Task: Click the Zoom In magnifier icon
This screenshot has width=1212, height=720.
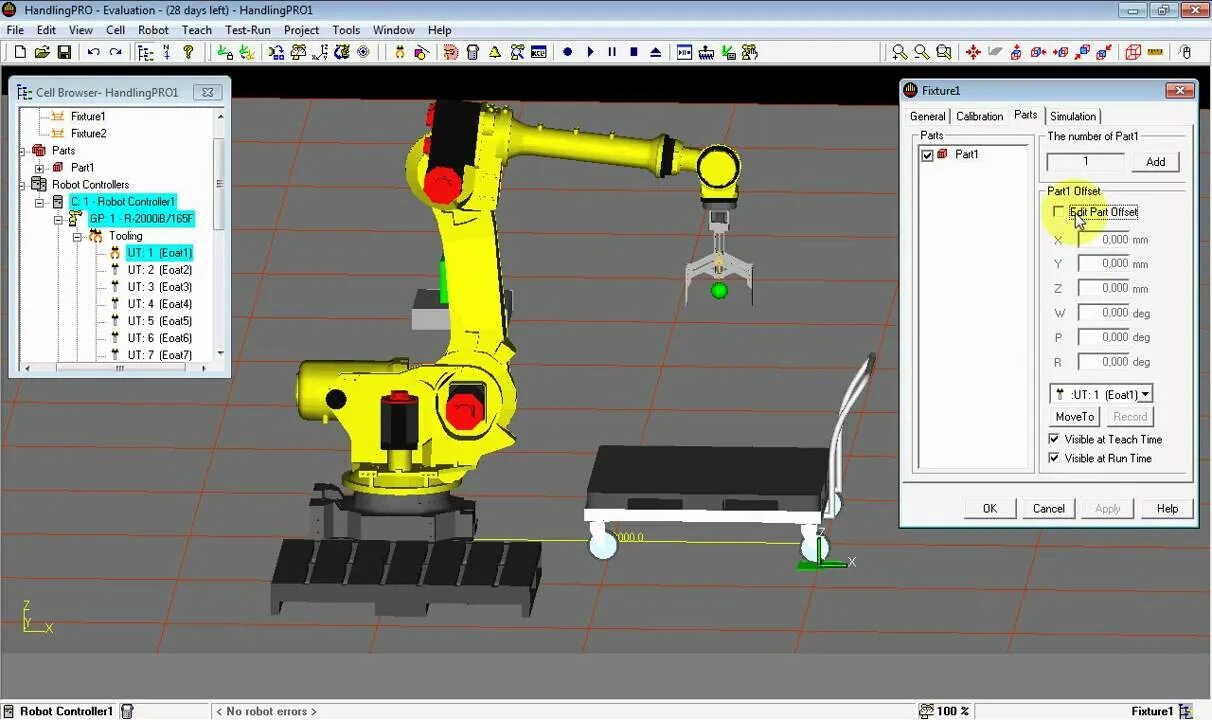Action: [x=900, y=52]
